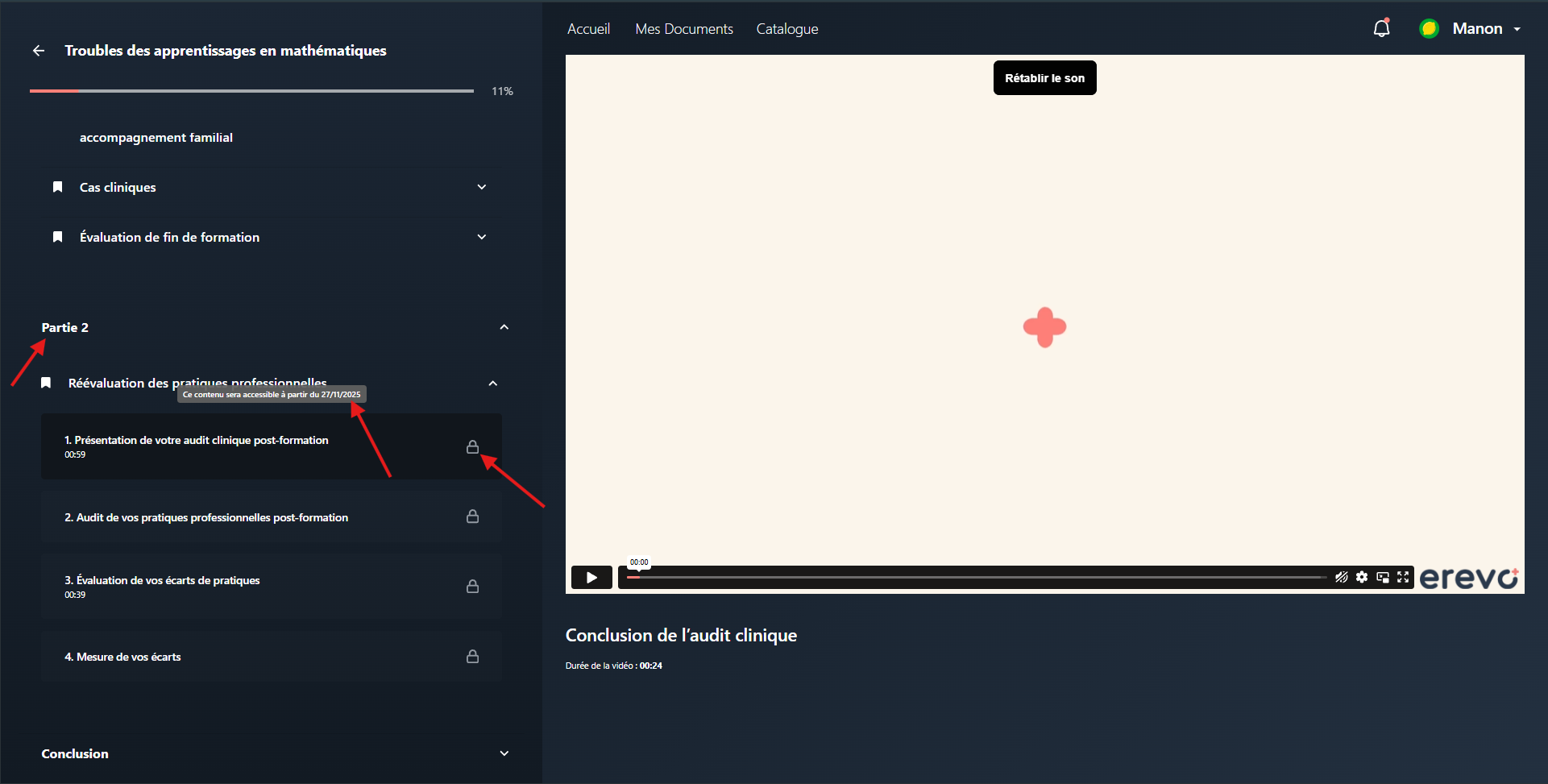
Task: Click the video progress bar
Action: coord(977,577)
